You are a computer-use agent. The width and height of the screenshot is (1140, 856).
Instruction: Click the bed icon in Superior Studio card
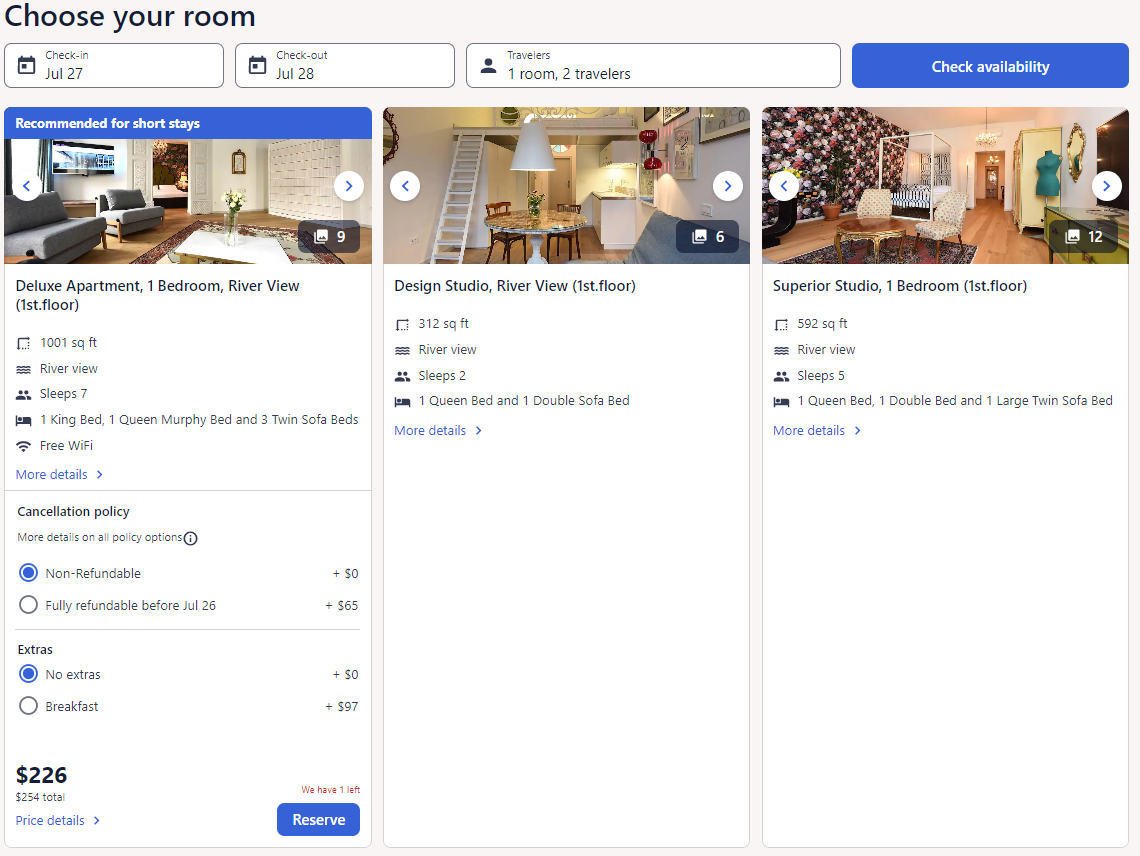pyautogui.click(x=782, y=401)
